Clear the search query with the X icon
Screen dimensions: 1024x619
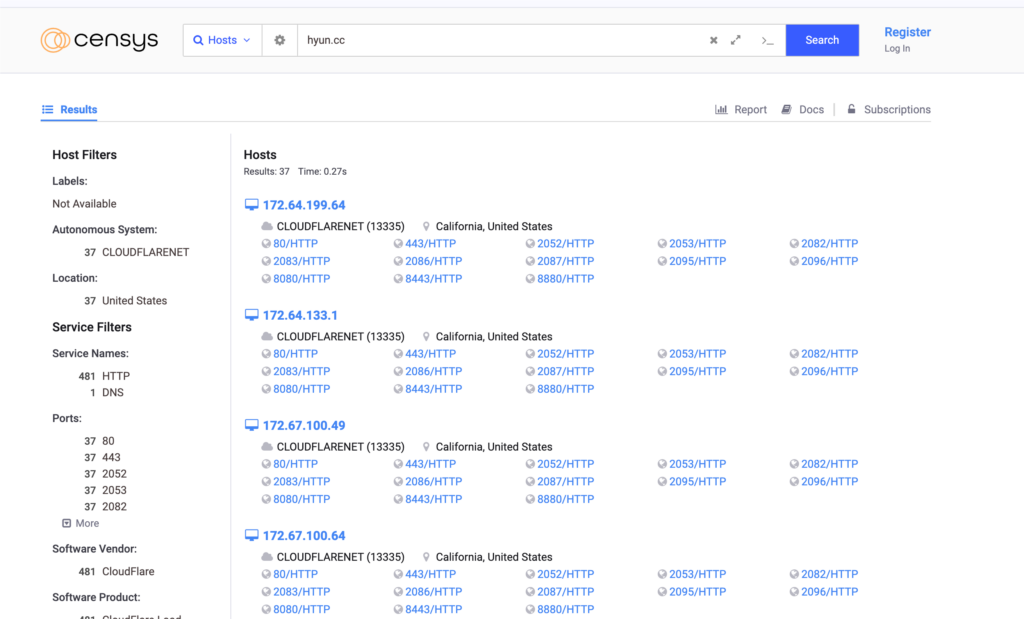click(x=713, y=40)
